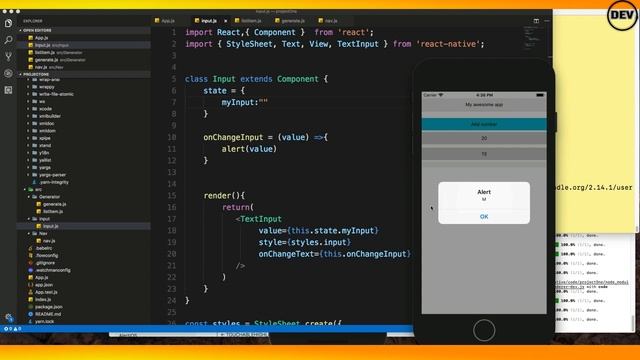The width and height of the screenshot is (640, 360).
Task: Open the Manage gear icon at bottom
Action: click(9, 317)
